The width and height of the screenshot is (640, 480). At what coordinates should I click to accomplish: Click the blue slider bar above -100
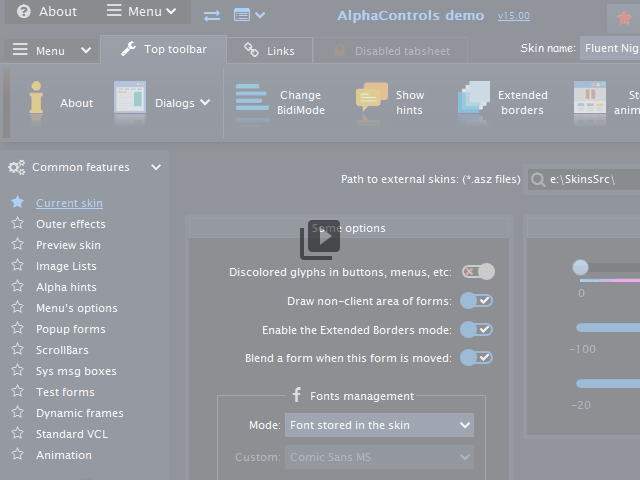pos(608,327)
